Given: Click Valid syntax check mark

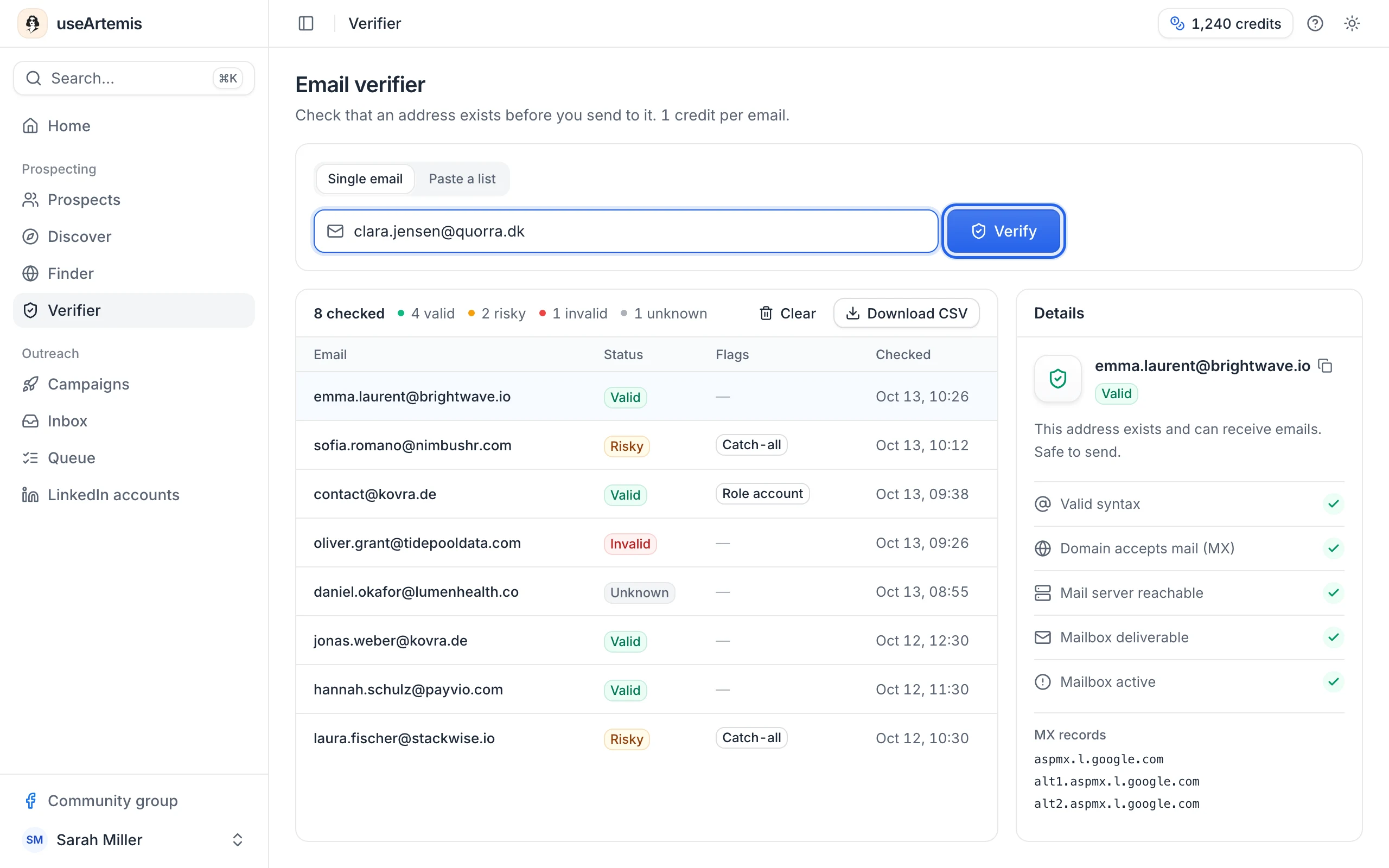Looking at the screenshot, I should click(1333, 503).
